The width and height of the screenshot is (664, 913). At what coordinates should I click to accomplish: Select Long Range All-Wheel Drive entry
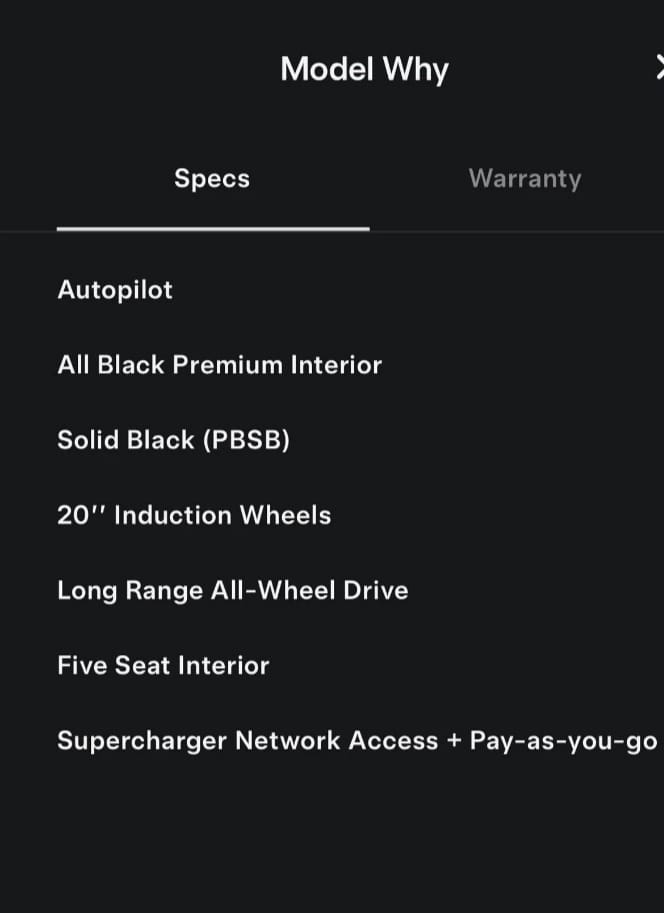tap(232, 590)
